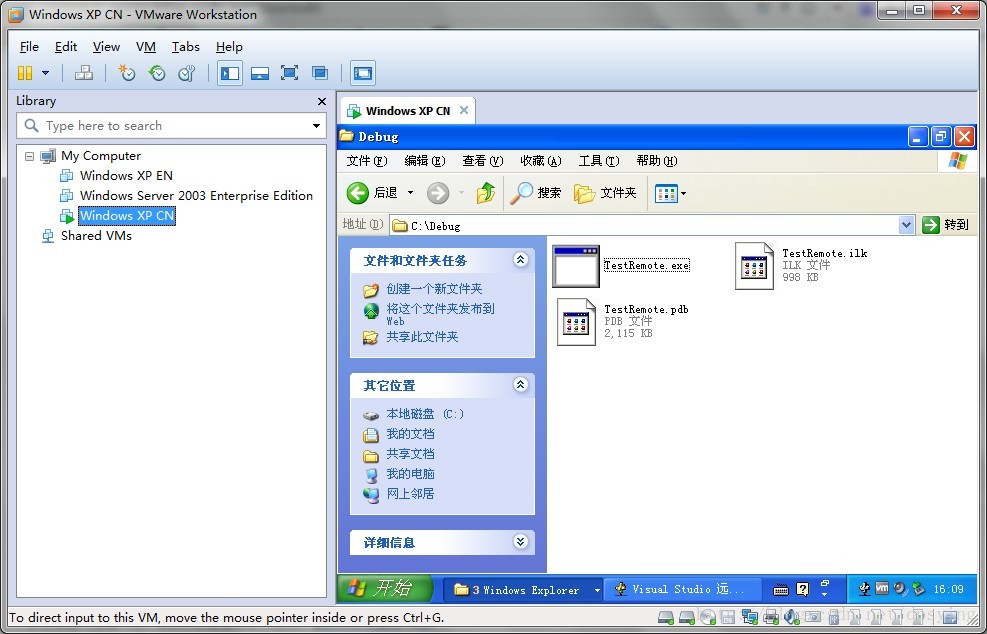Select Shared VMs in the library
Image resolution: width=987 pixels, height=634 pixels.
(96, 236)
